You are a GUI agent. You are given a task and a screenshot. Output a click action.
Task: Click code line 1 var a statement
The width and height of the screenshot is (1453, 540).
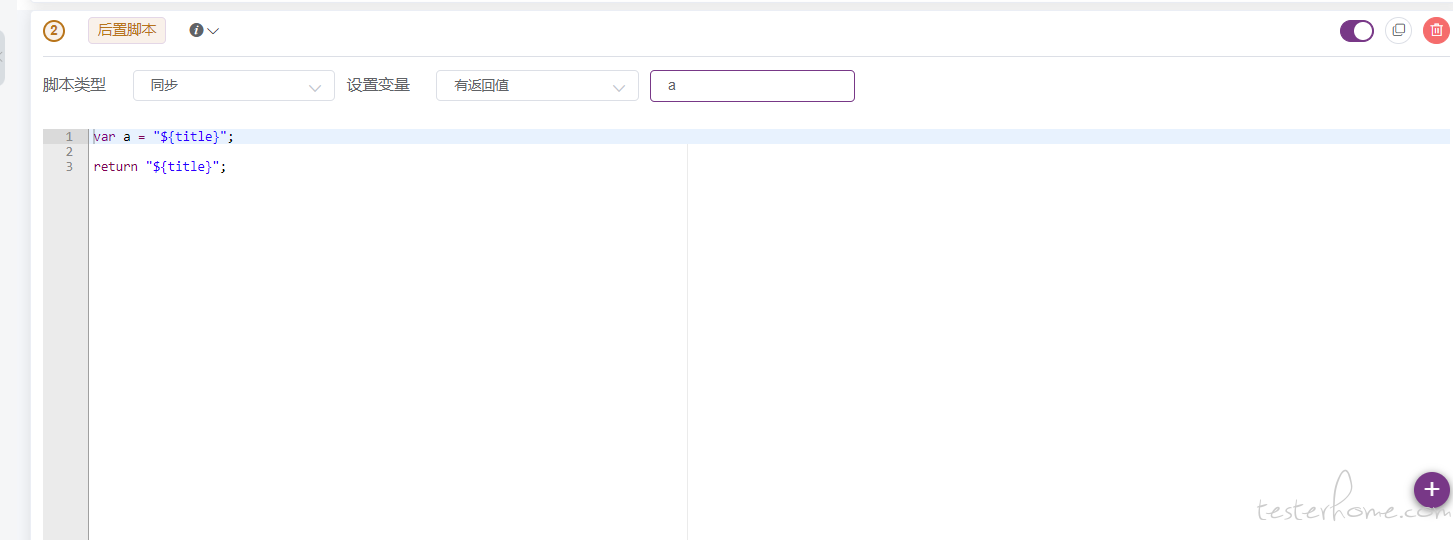(163, 137)
